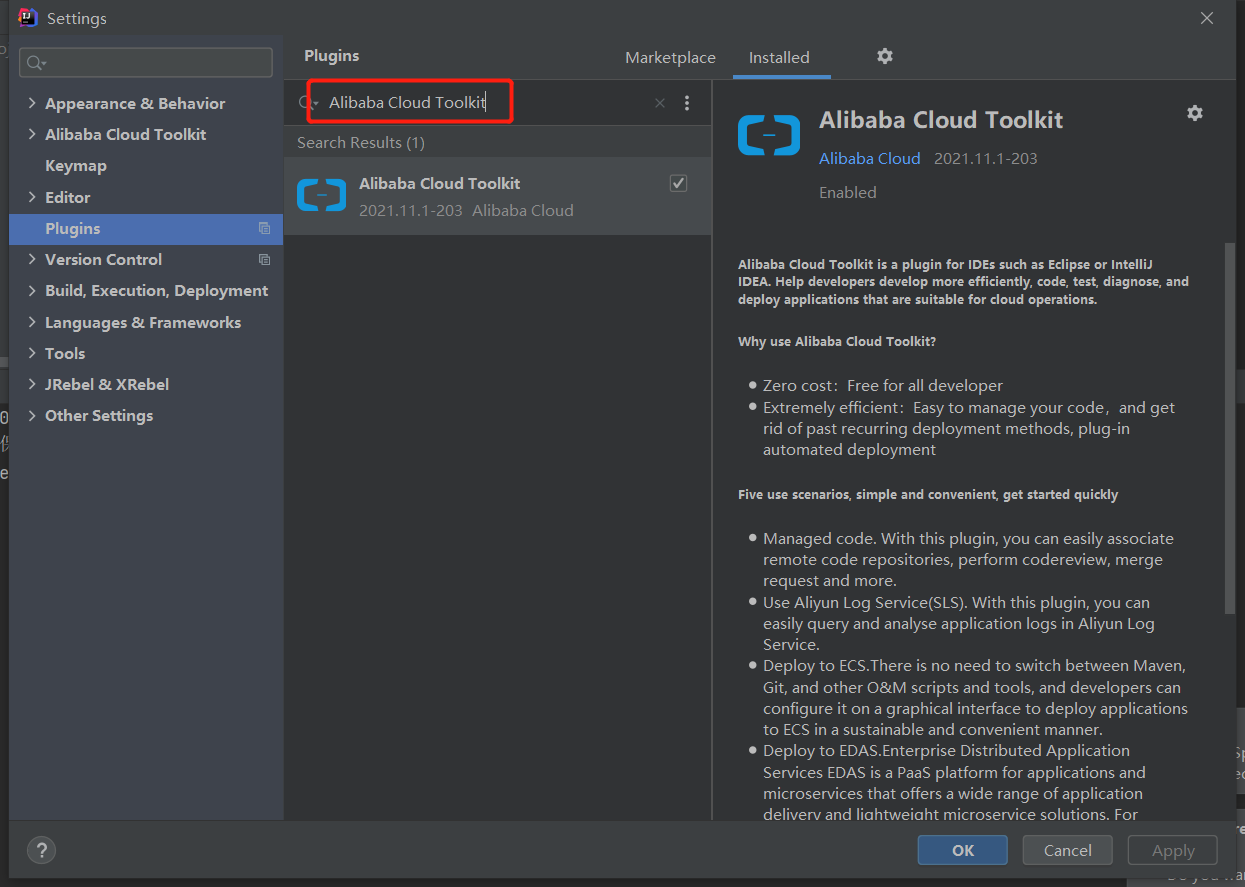1245x887 pixels.
Task: Click the settings search input field
Action: point(146,62)
